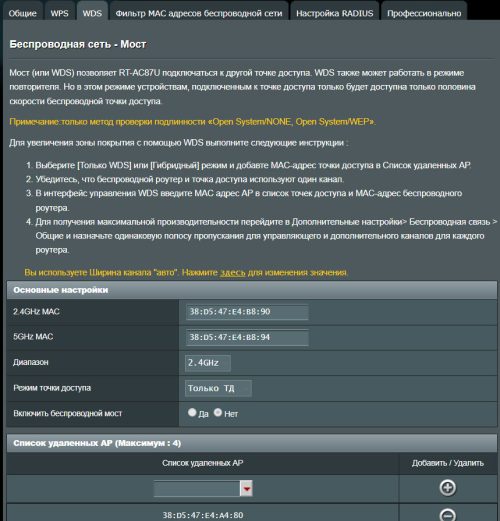Click the Включить беспроводной мост label
Viewport: 500px width, 521px height.
coord(67,413)
